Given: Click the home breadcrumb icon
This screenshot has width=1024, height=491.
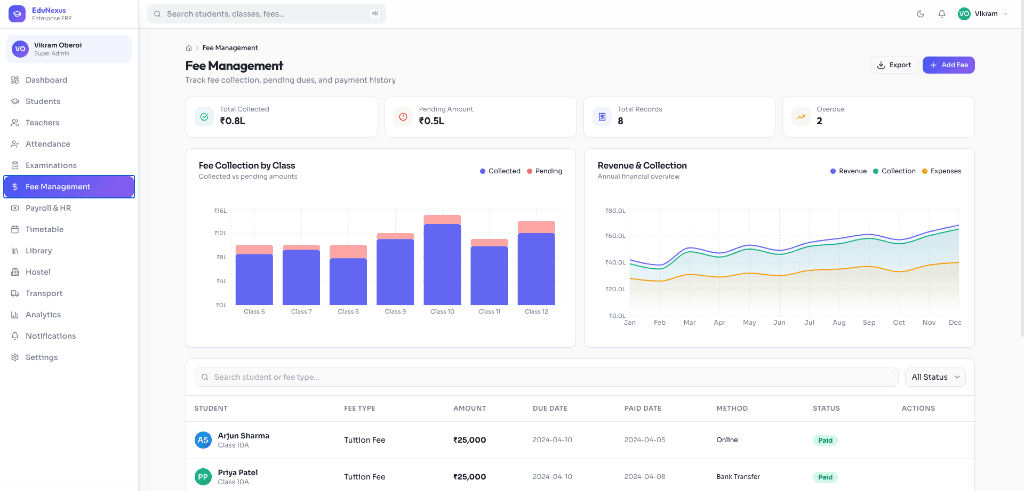Looking at the screenshot, I should (189, 48).
